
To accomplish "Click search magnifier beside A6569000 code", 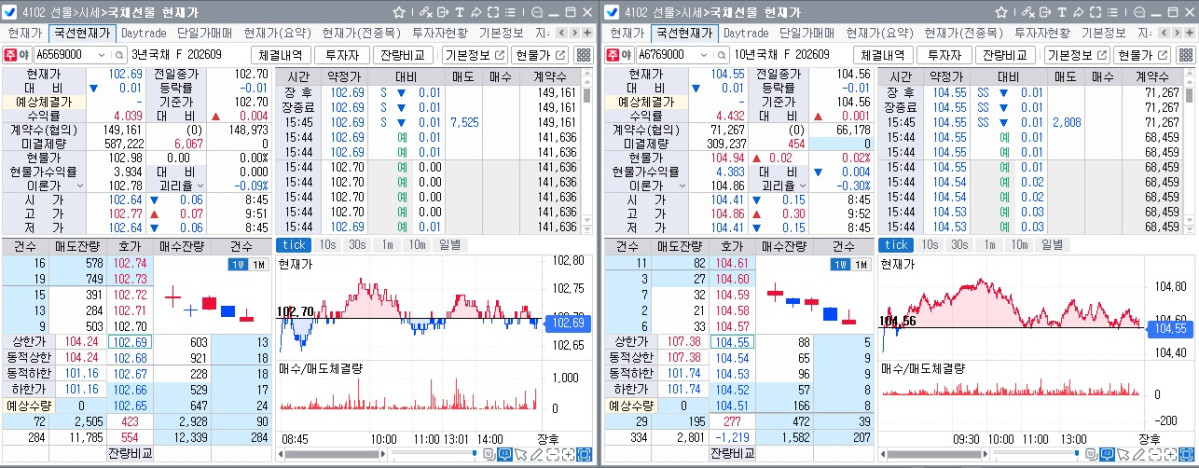I will point(119,55).
